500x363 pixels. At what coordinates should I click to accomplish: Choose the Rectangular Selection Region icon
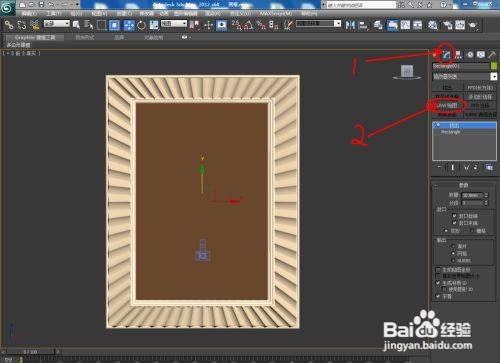pos(101,25)
